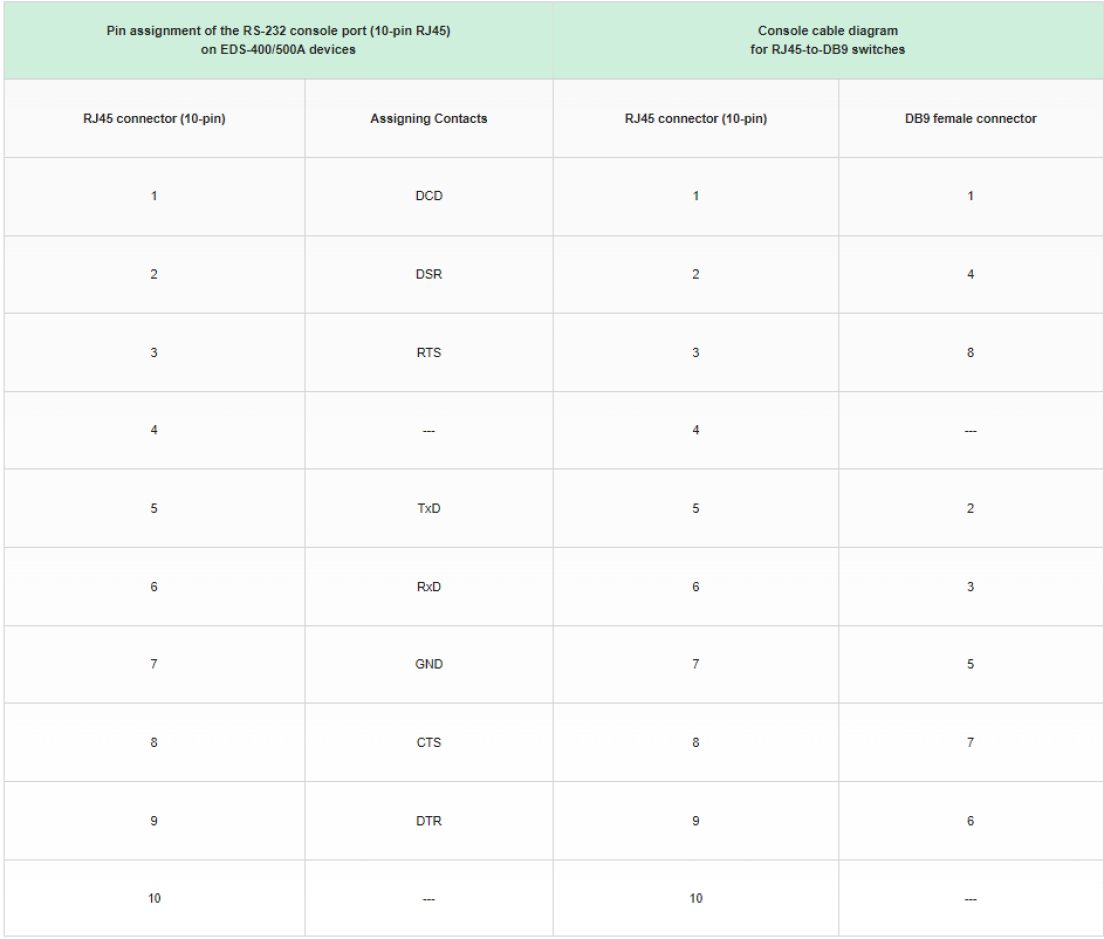This screenshot has width=1104, height=939.
Task: Click DB9 pin 8 in the RTS row
Action: tap(970, 353)
